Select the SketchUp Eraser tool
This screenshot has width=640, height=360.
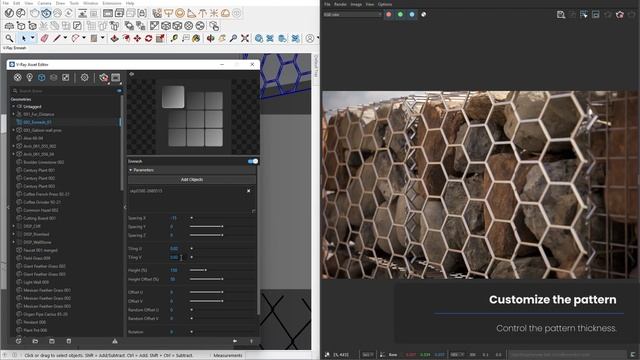point(44,38)
